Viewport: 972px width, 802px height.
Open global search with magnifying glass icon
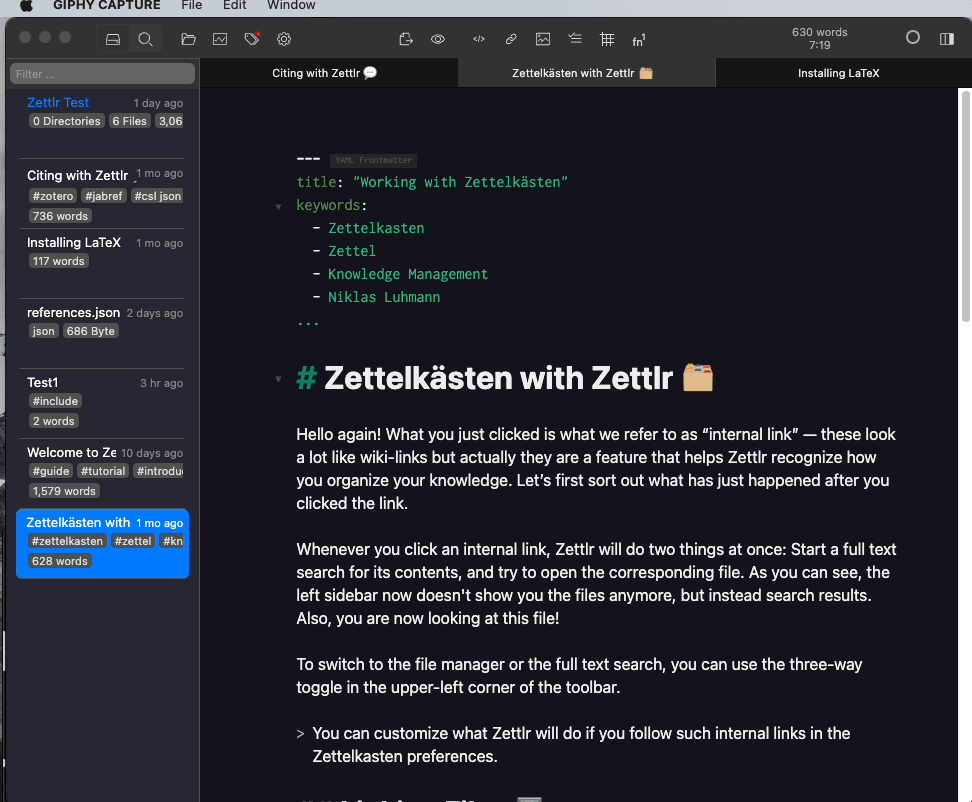click(145, 39)
